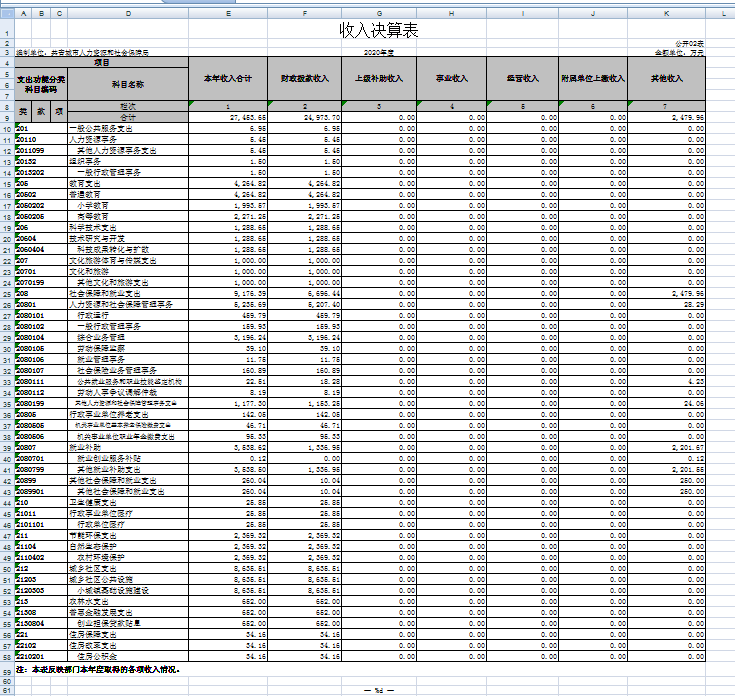Select the 财政拨款收入 header cell
735x696 pixels.
point(305,78)
